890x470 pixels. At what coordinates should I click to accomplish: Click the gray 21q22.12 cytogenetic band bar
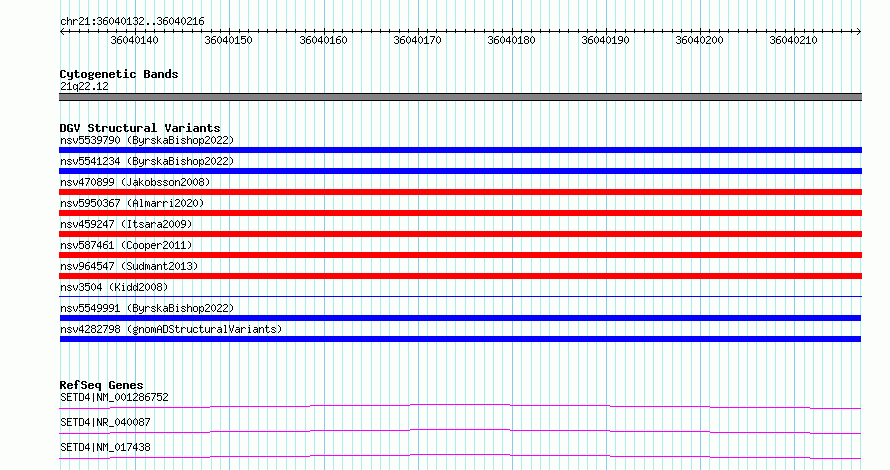tap(460, 97)
